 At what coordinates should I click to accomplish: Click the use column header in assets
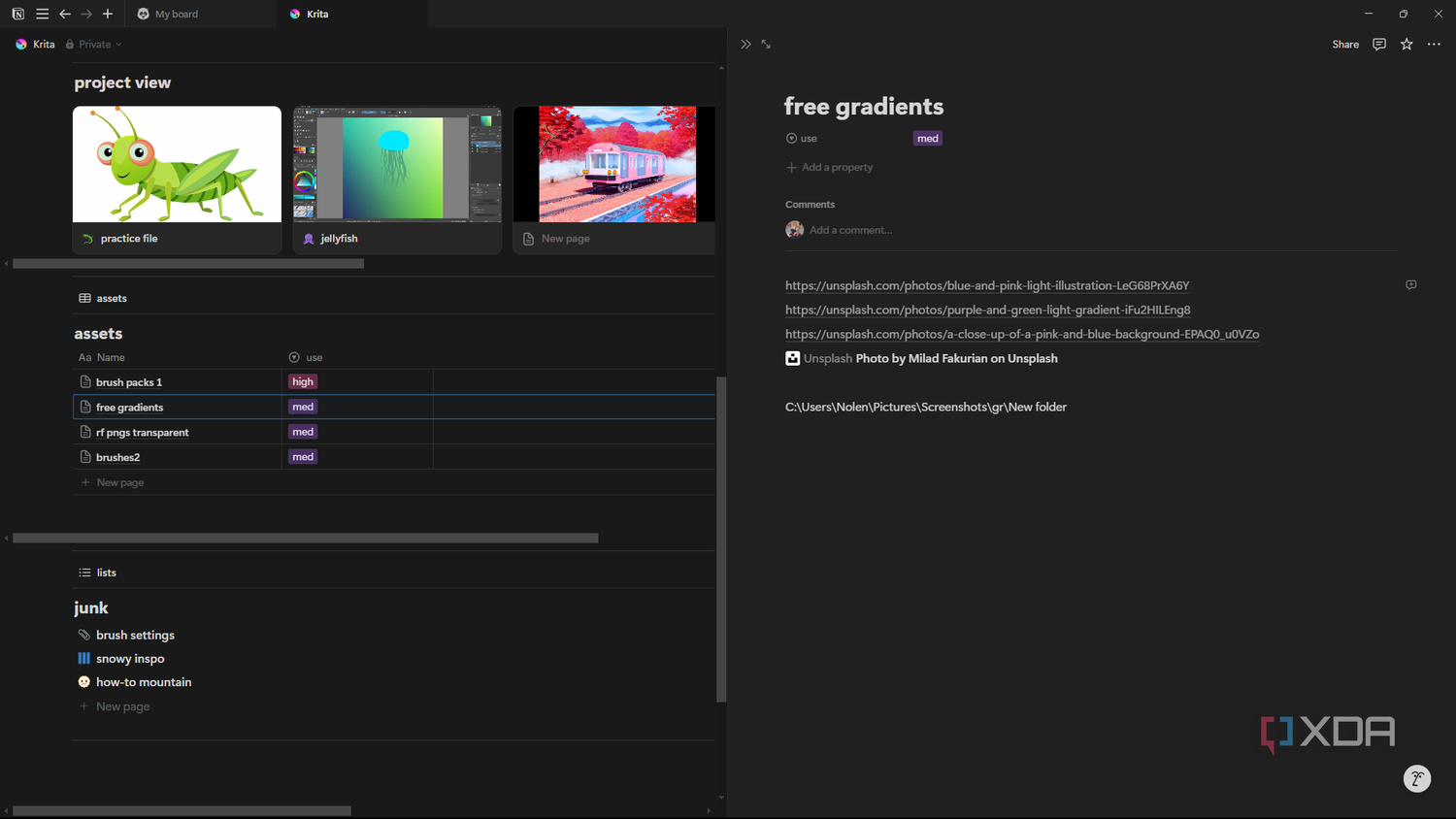point(306,357)
